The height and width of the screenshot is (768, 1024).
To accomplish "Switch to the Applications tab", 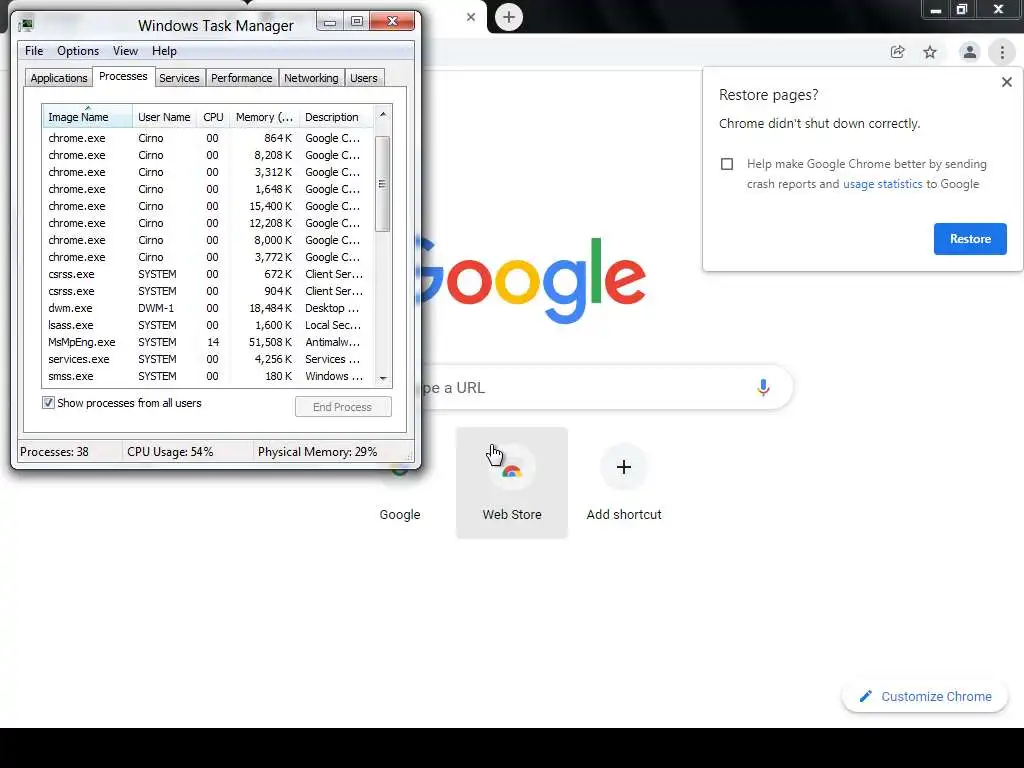I will (59, 78).
